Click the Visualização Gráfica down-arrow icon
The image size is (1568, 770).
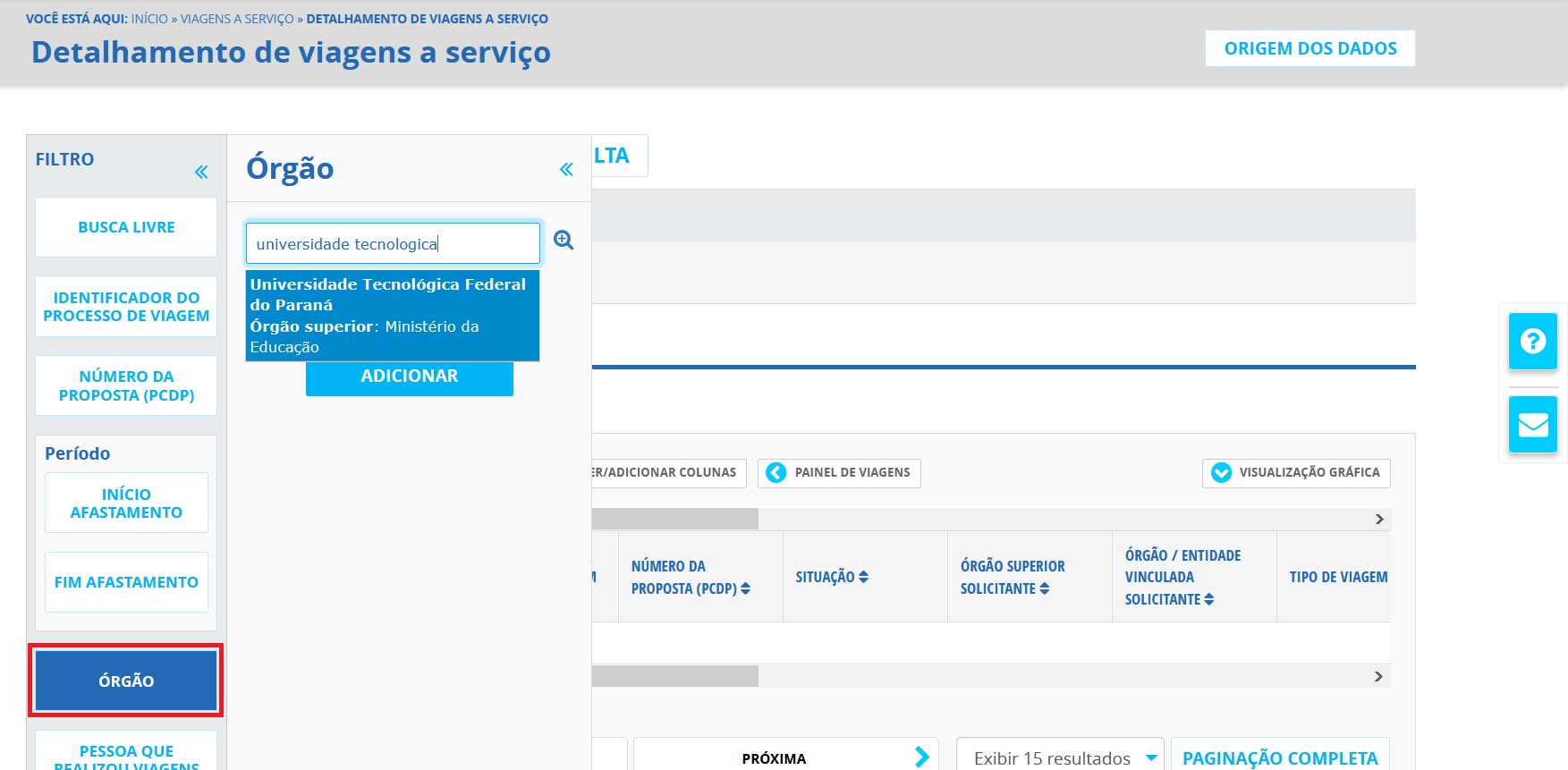pos(1221,472)
